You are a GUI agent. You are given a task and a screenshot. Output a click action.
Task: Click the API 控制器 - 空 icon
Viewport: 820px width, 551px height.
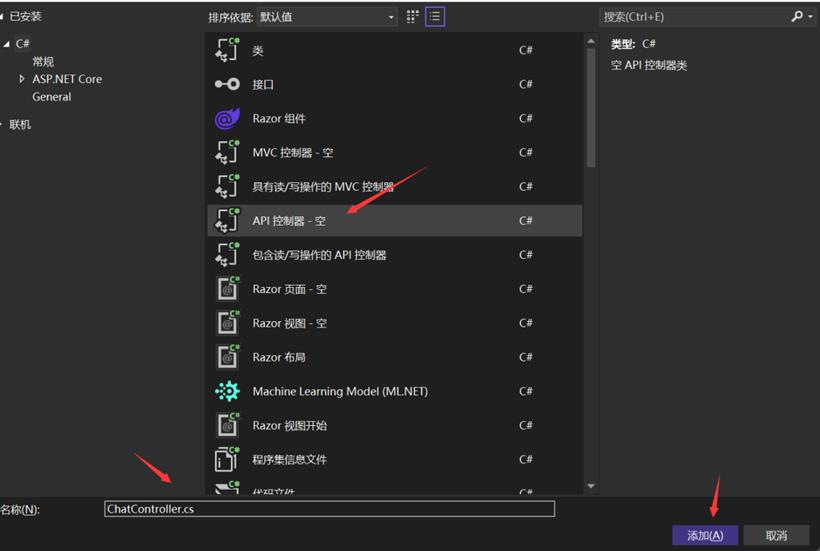point(227,221)
